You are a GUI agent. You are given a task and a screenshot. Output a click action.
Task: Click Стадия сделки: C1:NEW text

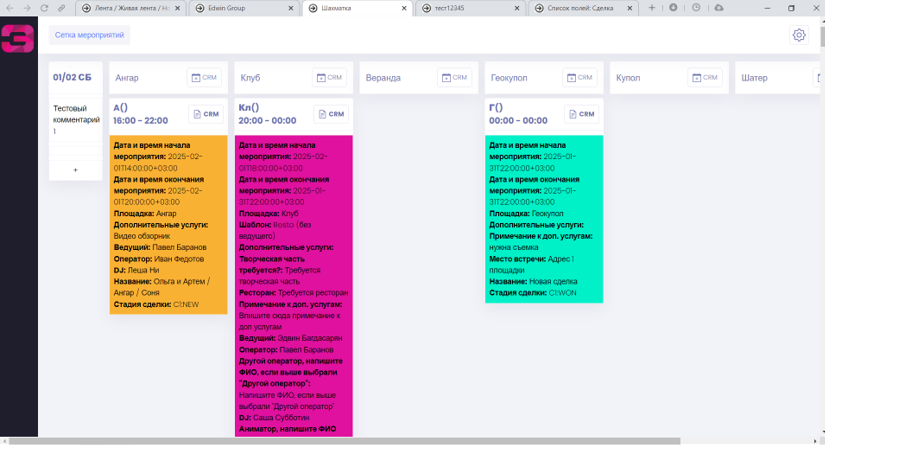[157, 304]
